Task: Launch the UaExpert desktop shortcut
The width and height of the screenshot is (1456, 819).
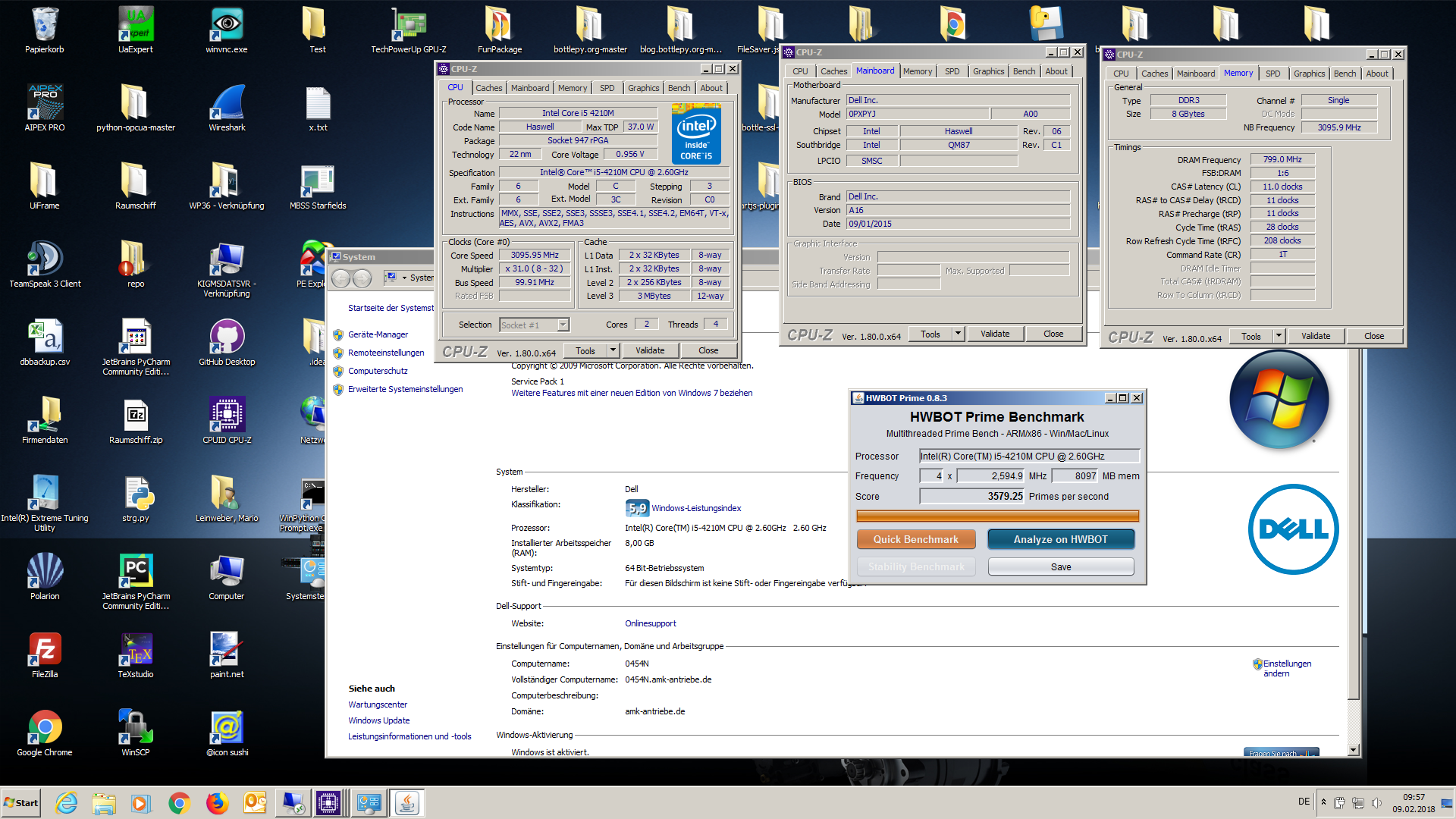Action: 136,30
